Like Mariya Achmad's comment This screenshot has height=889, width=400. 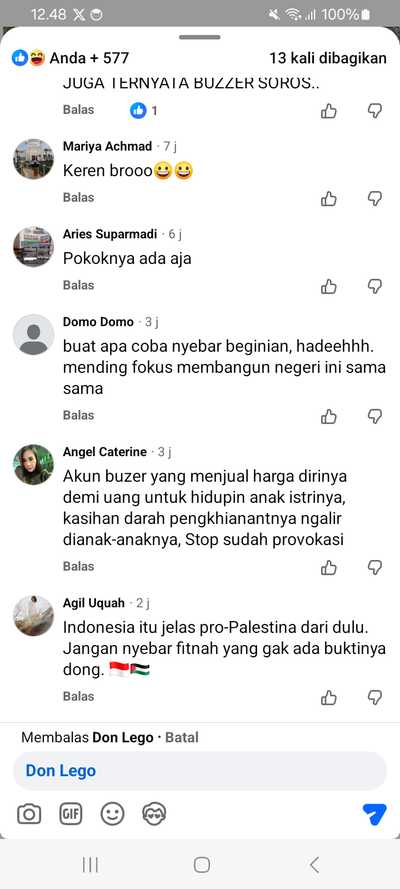tap(329, 198)
